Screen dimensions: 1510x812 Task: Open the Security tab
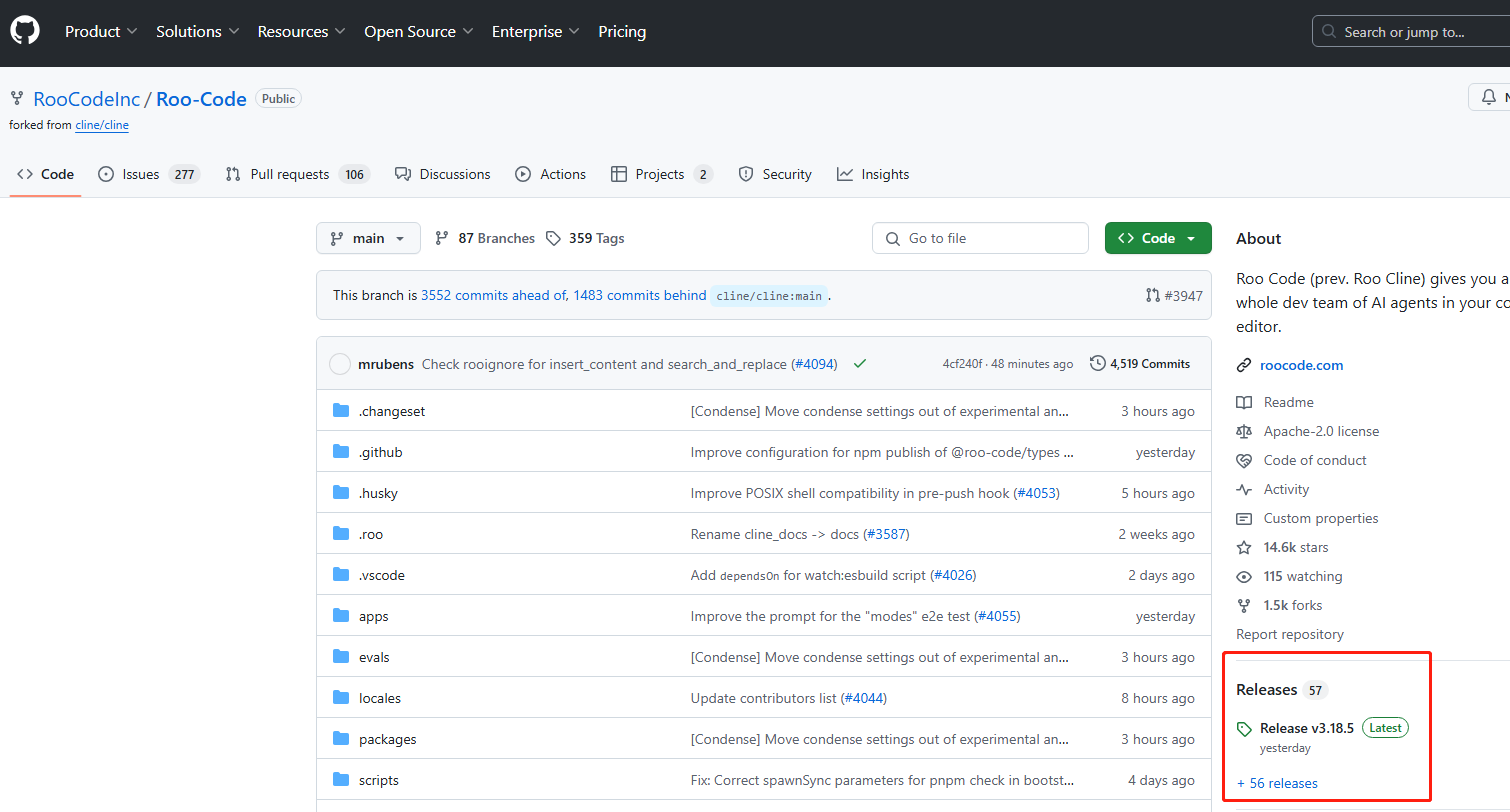pyautogui.click(x=775, y=174)
